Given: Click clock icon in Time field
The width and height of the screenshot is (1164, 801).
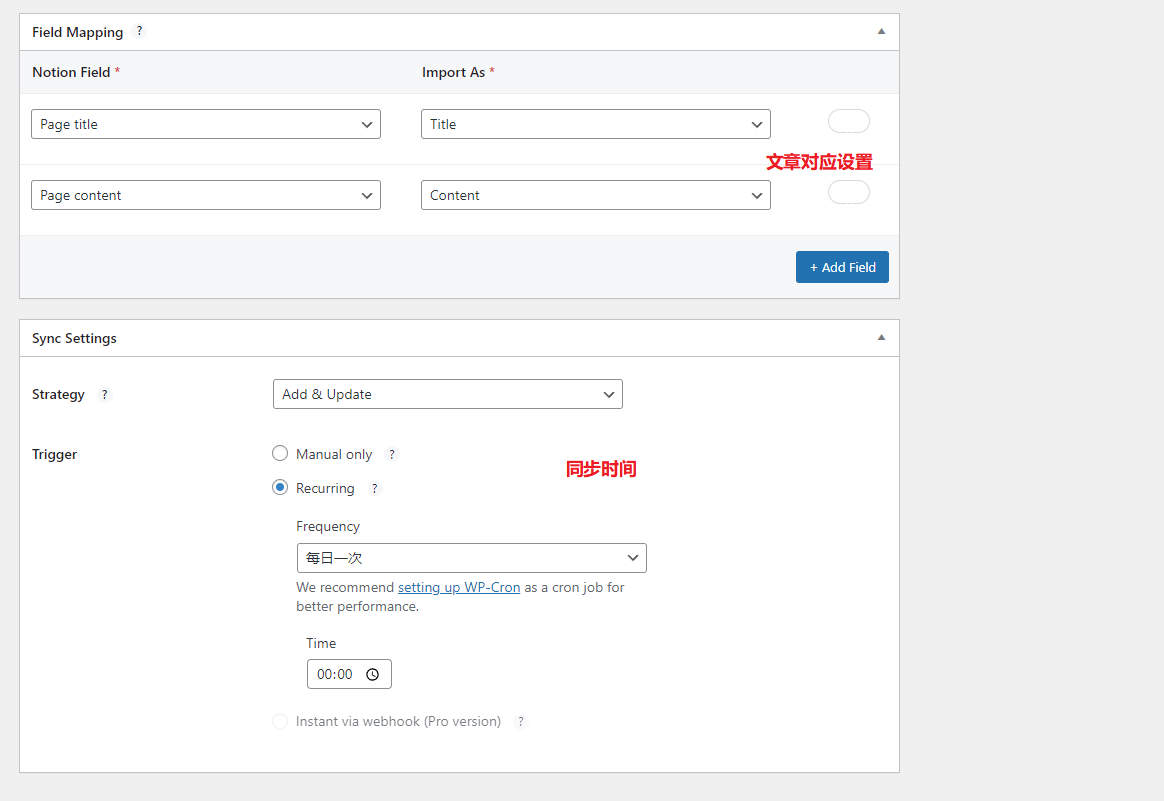Looking at the screenshot, I should pos(373,674).
